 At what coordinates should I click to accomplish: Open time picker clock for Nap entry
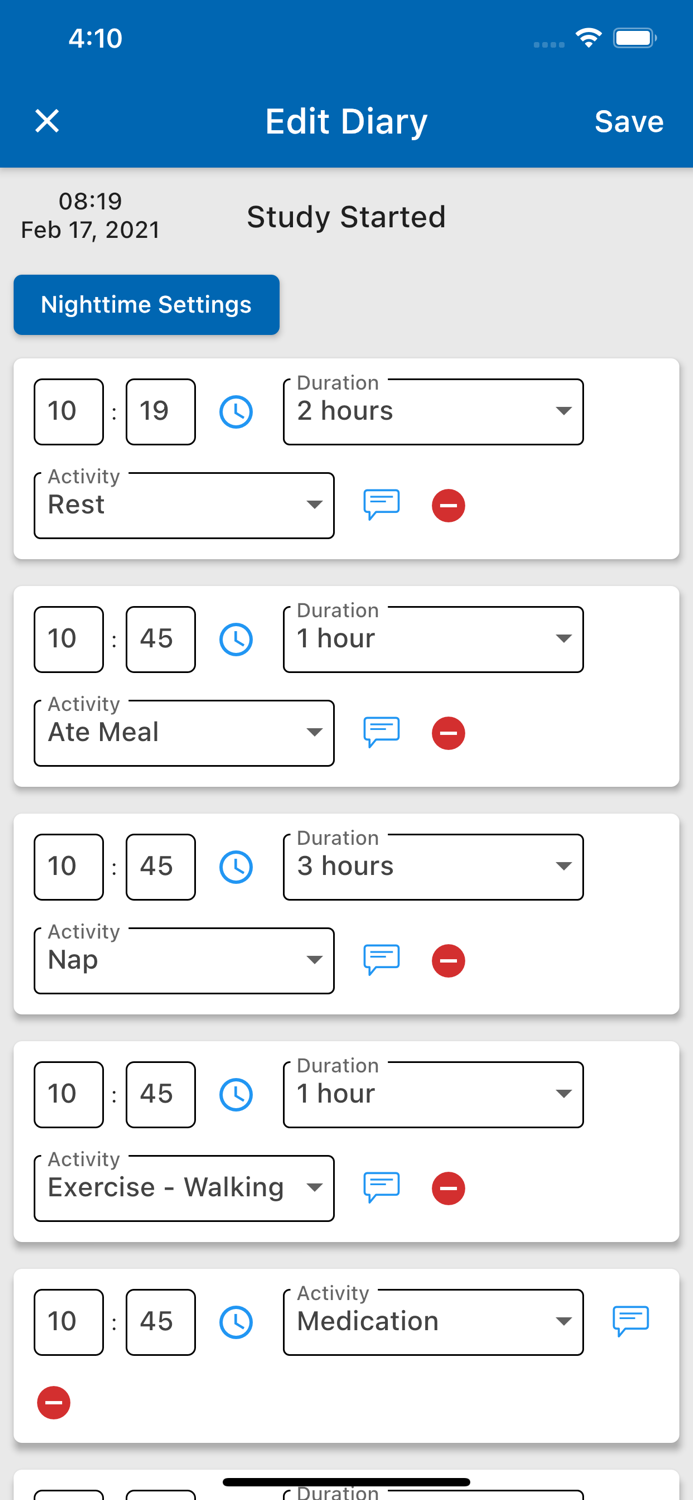tap(236, 867)
